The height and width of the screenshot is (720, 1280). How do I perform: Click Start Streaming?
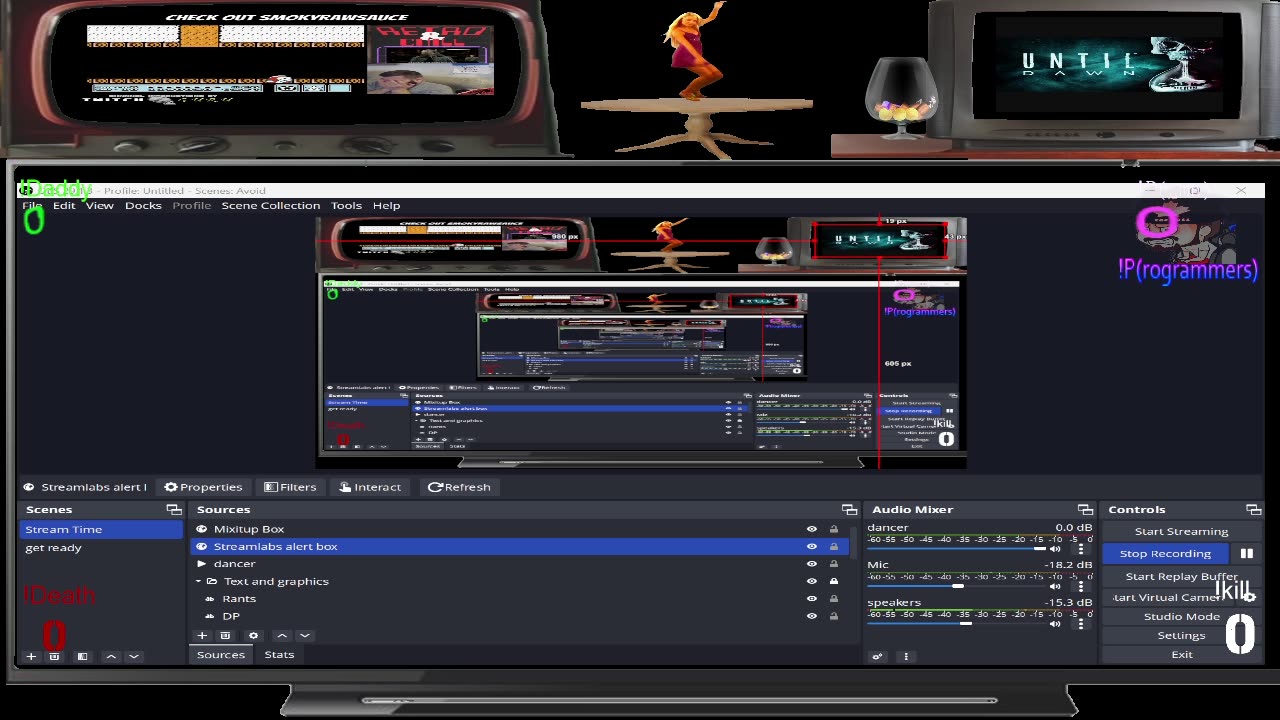[x=1181, y=531]
